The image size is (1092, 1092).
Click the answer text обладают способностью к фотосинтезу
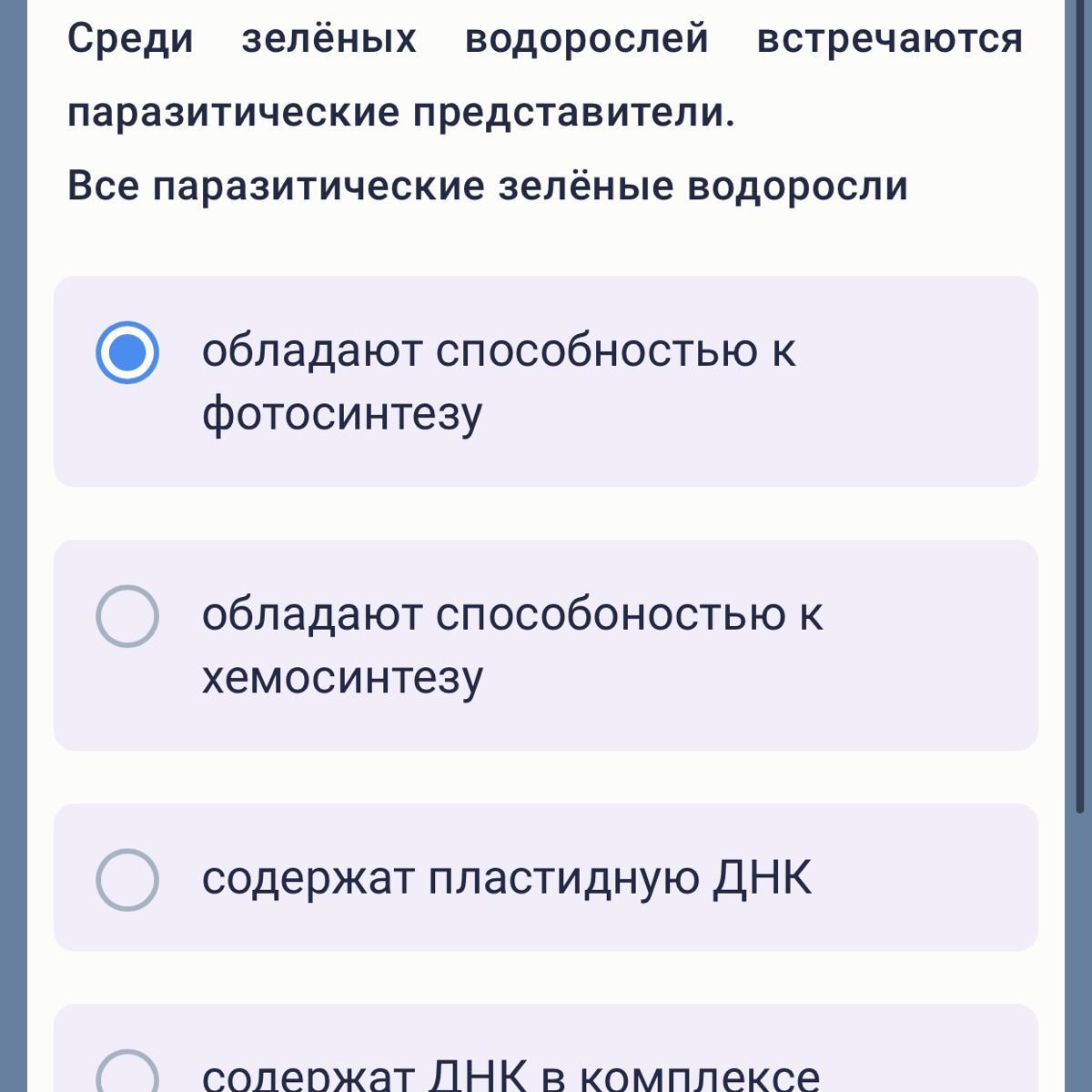point(499,381)
